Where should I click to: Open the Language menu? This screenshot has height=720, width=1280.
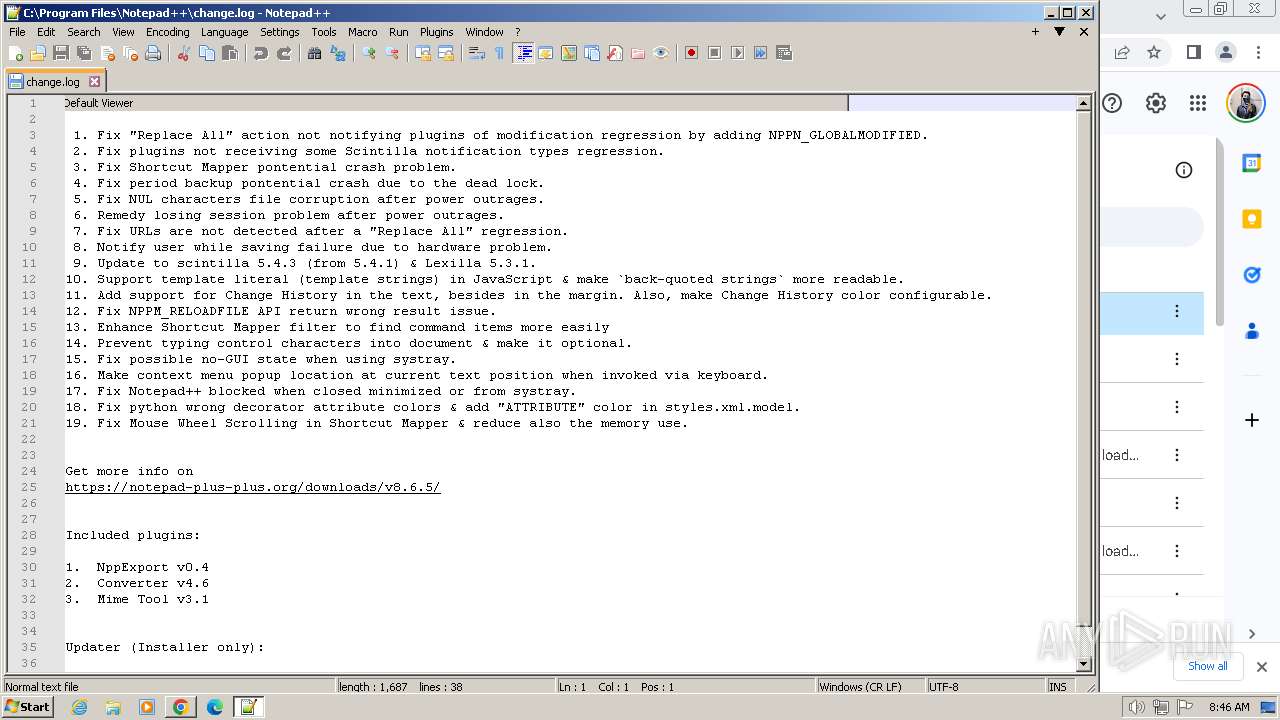[224, 32]
